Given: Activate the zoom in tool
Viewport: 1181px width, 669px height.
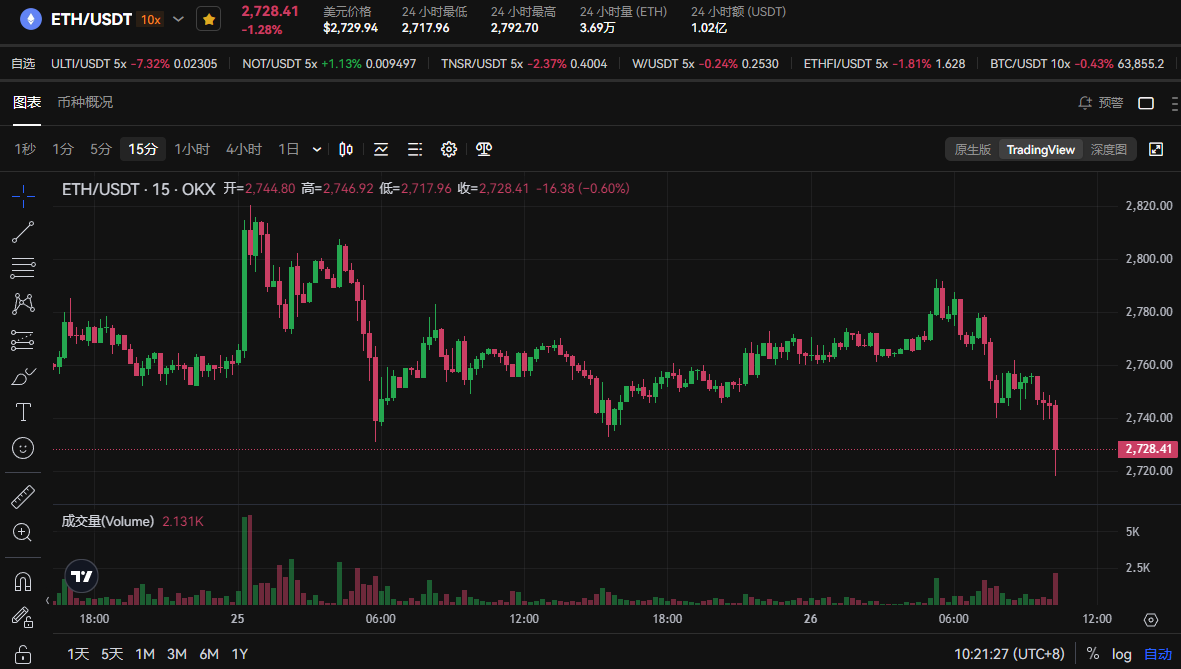Looking at the screenshot, I should coord(23,533).
